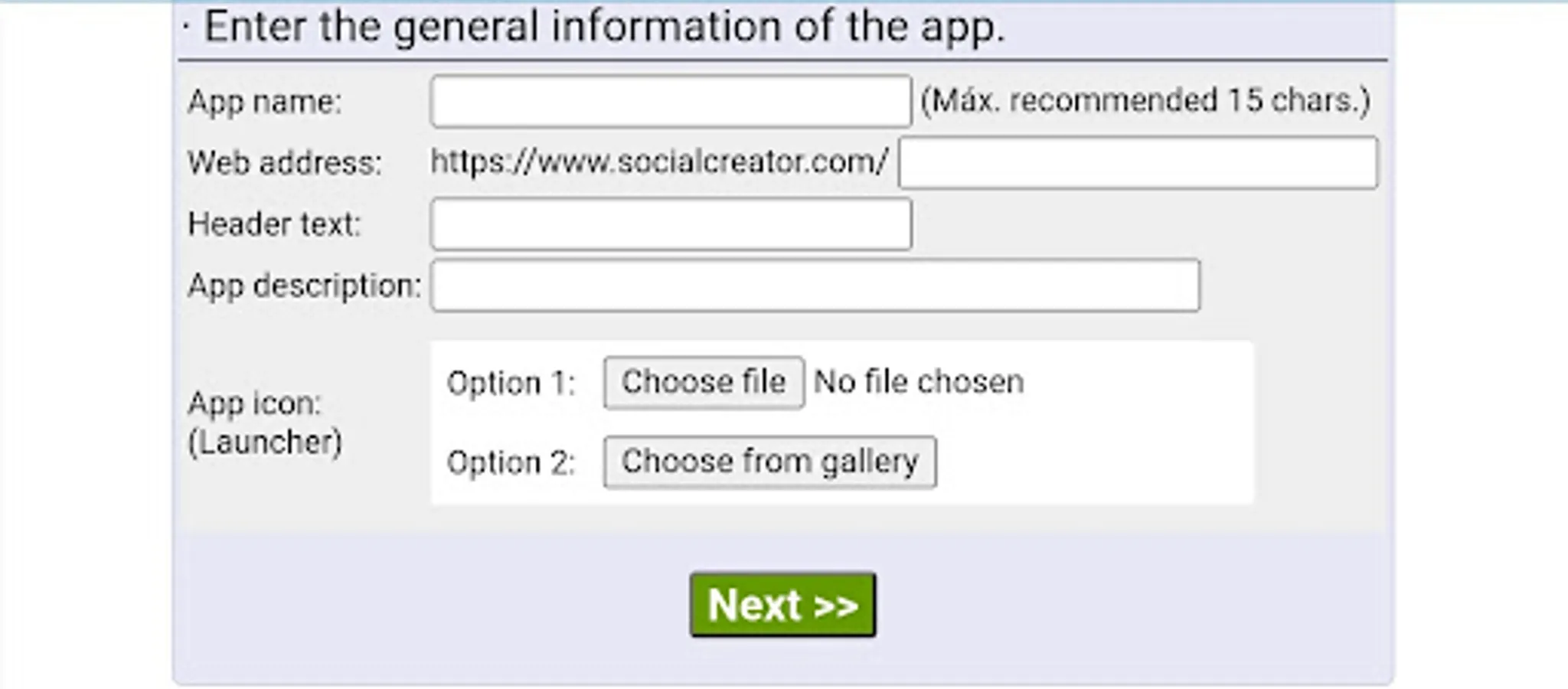Viewport: 1568px width, 689px height.
Task: Click the "Option 1:" label
Action: 511,383
